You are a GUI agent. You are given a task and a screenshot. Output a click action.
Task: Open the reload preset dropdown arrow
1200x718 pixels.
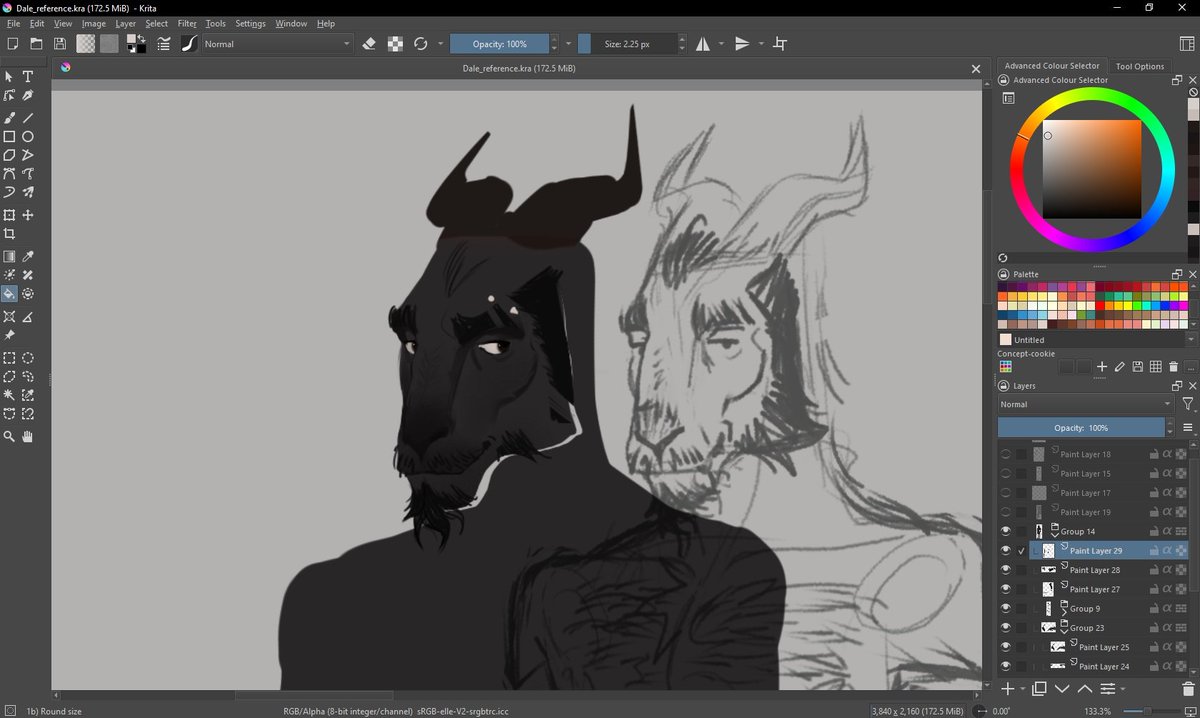[440, 44]
